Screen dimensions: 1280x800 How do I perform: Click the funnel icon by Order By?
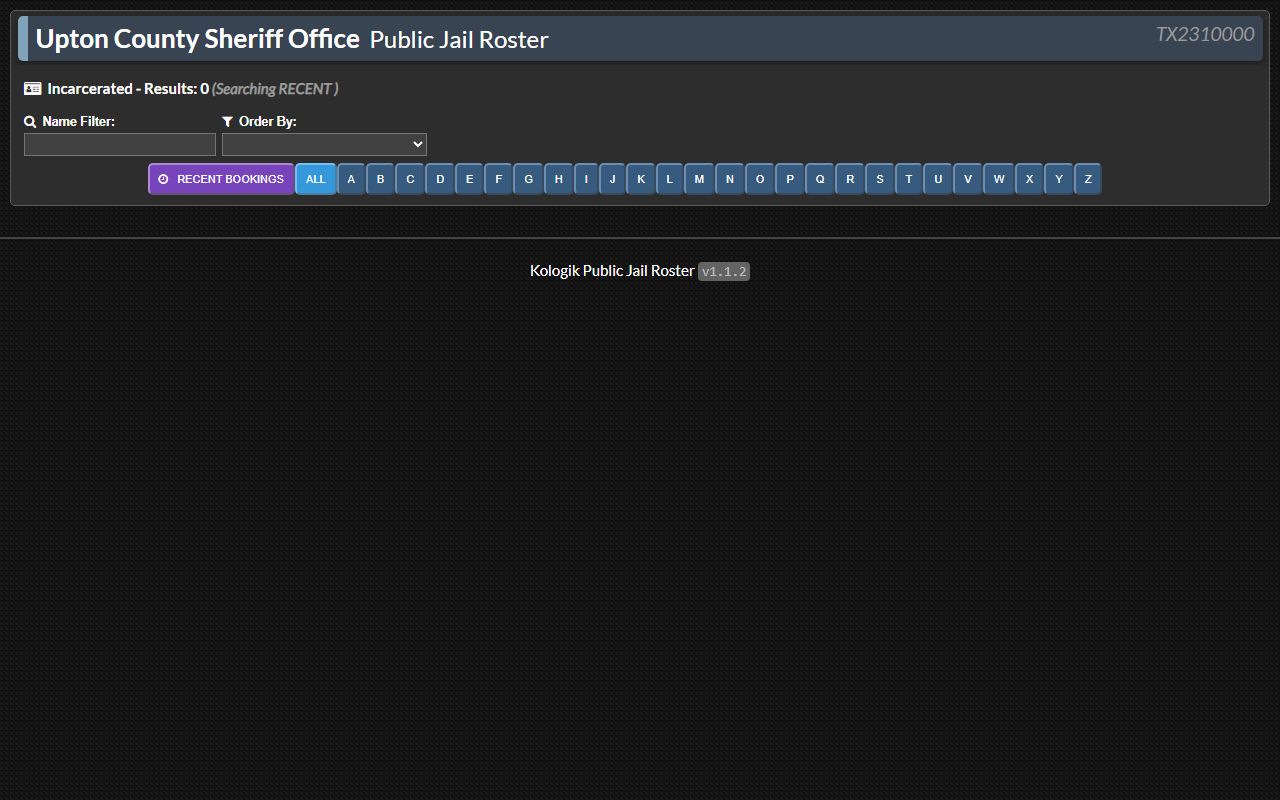(x=228, y=122)
